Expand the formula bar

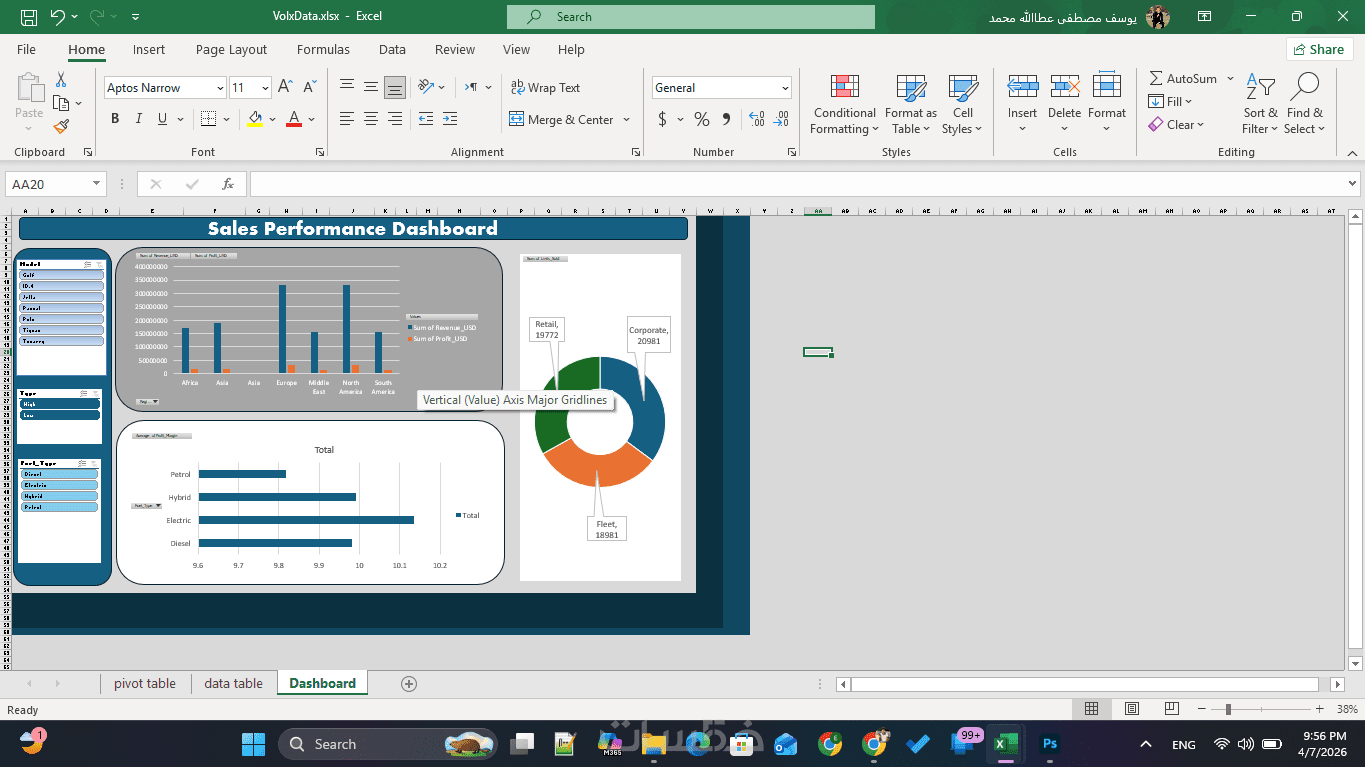pos(1353,184)
